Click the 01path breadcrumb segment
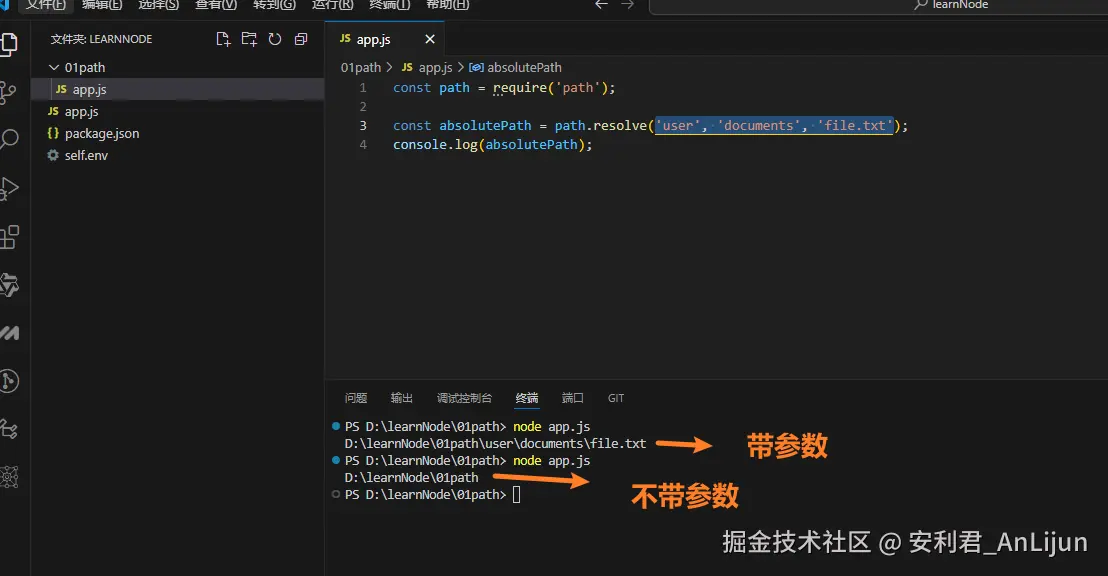This screenshot has width=1108, height=576. pos(360,68)
